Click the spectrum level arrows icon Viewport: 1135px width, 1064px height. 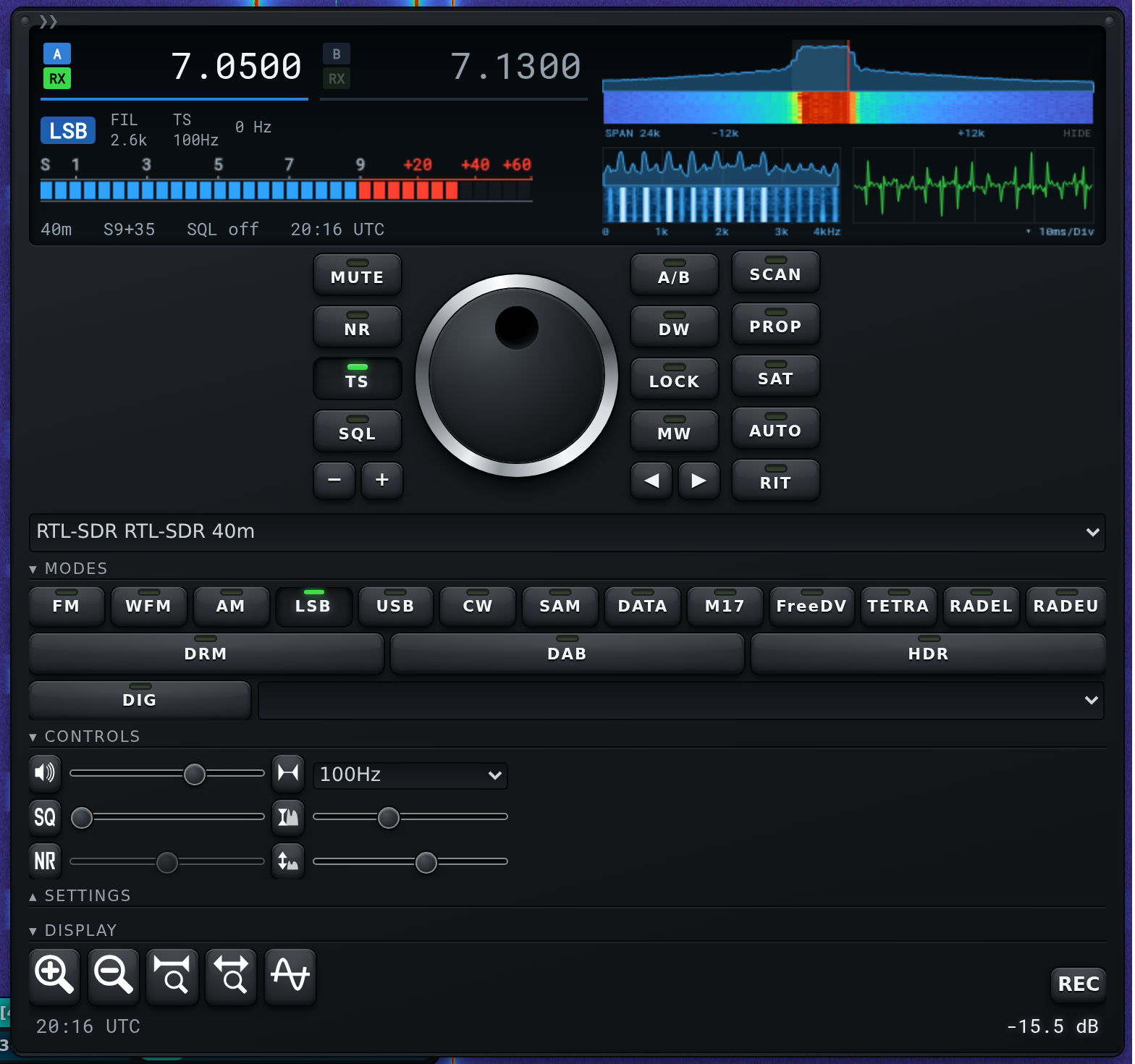(x=288, y=861)
